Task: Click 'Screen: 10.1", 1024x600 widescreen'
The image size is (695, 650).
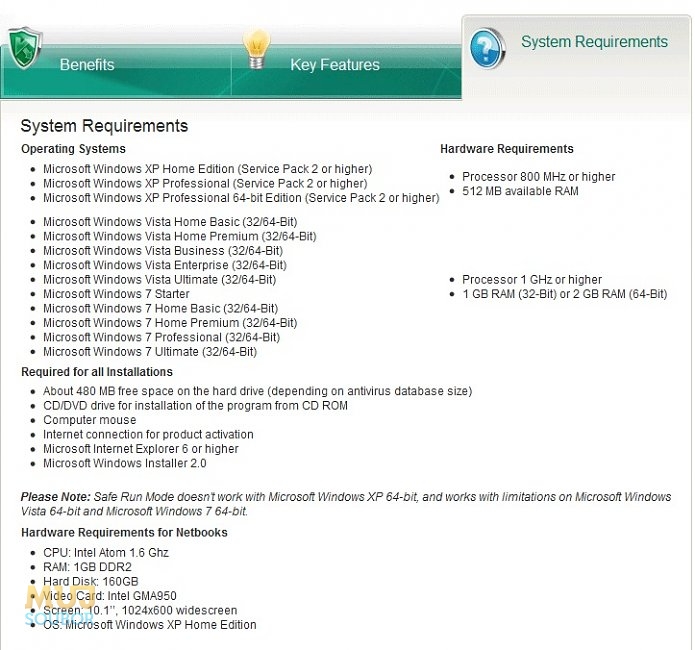Action: coord(140,611)
